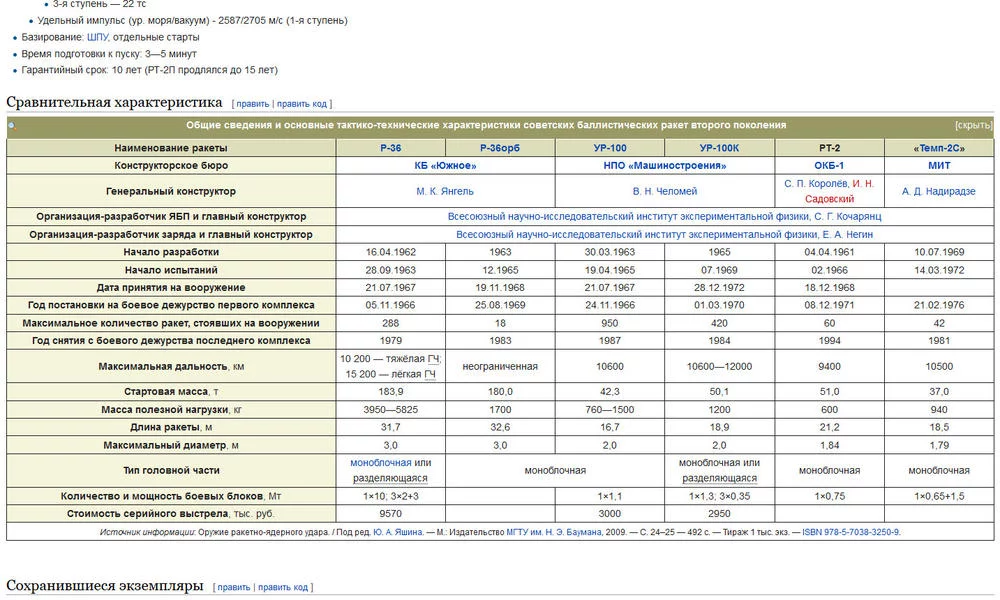This screenshot has width=1000, height=600.
Task: Open the Р-36 missile column link
Action: 390,148
